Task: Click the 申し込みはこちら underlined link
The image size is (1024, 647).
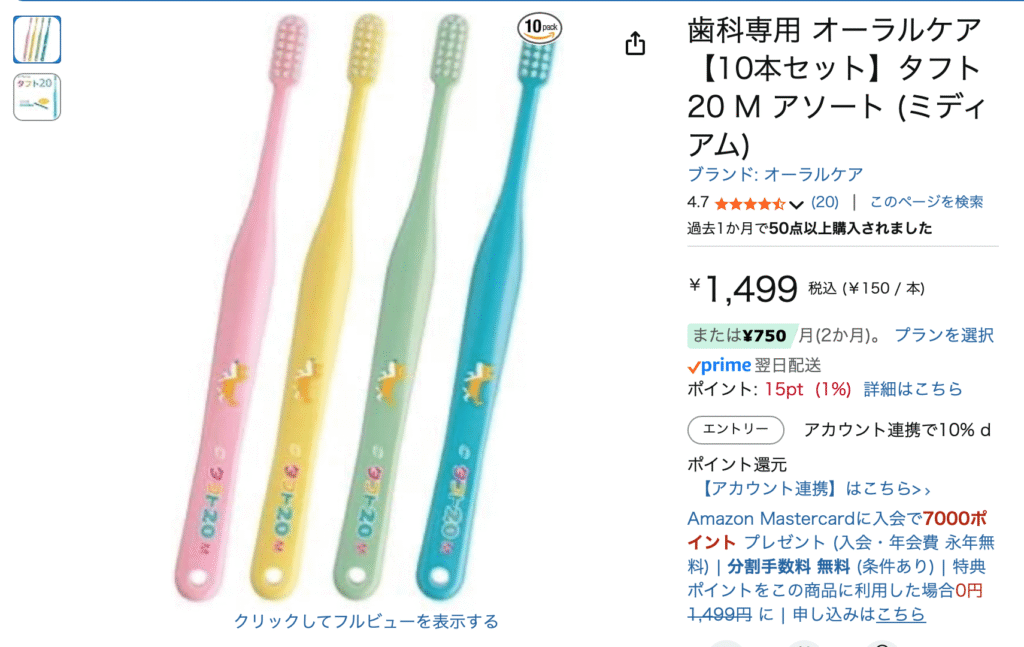Action: (859, 614)
